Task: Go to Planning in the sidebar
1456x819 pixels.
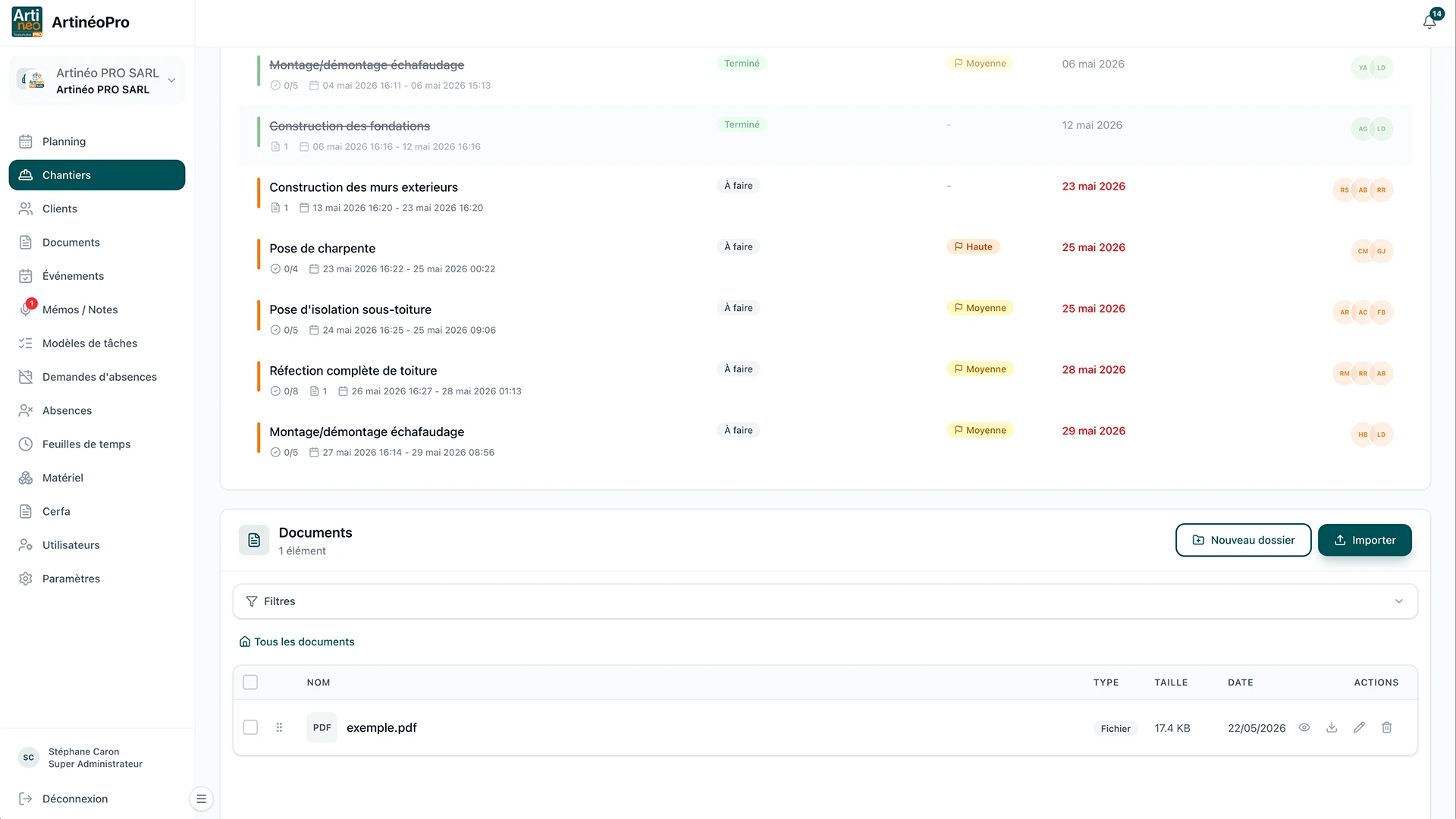Action: tap(97, 141)
